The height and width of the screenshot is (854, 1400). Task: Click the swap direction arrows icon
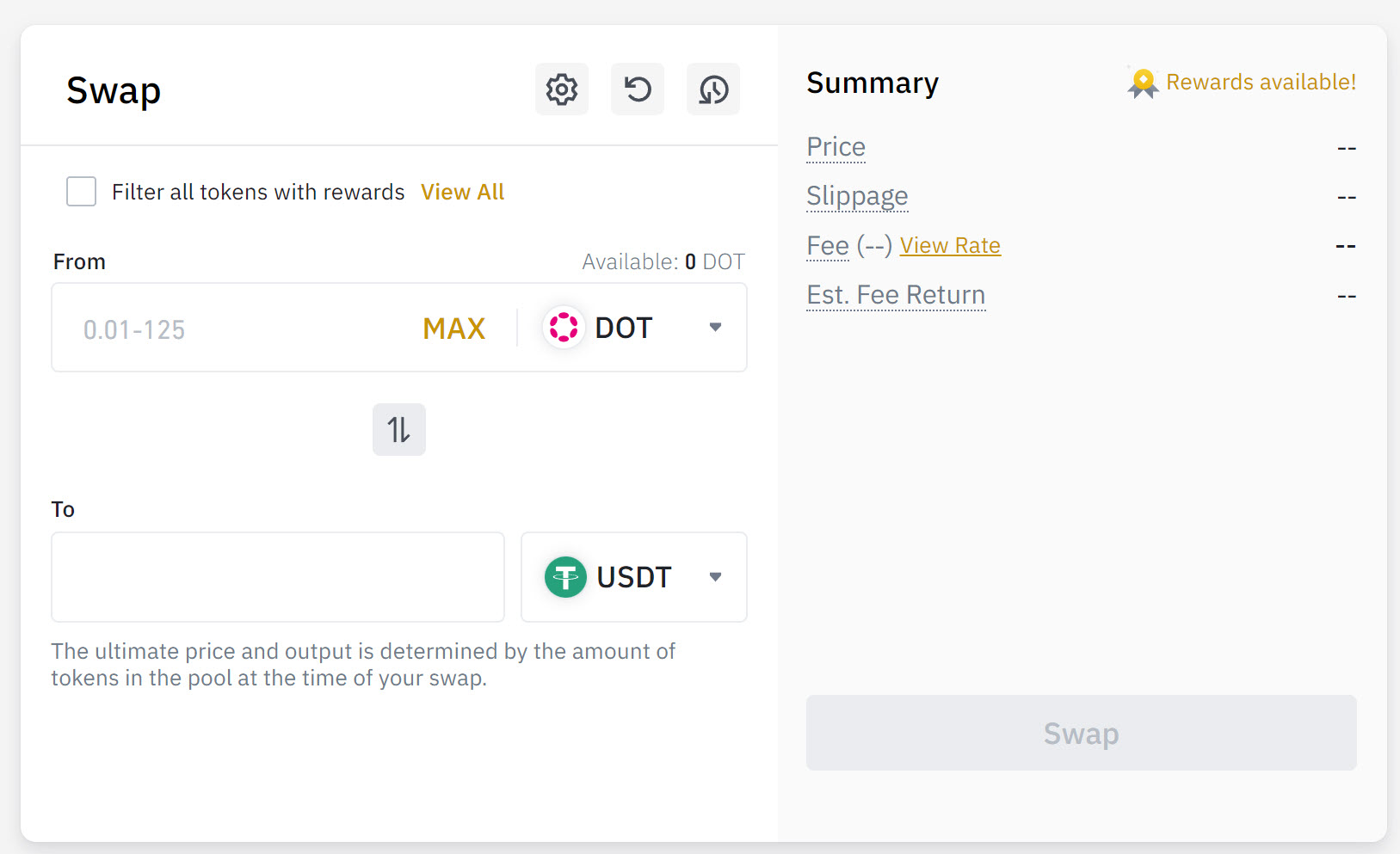pyautogui.click(x=399, y=429)
